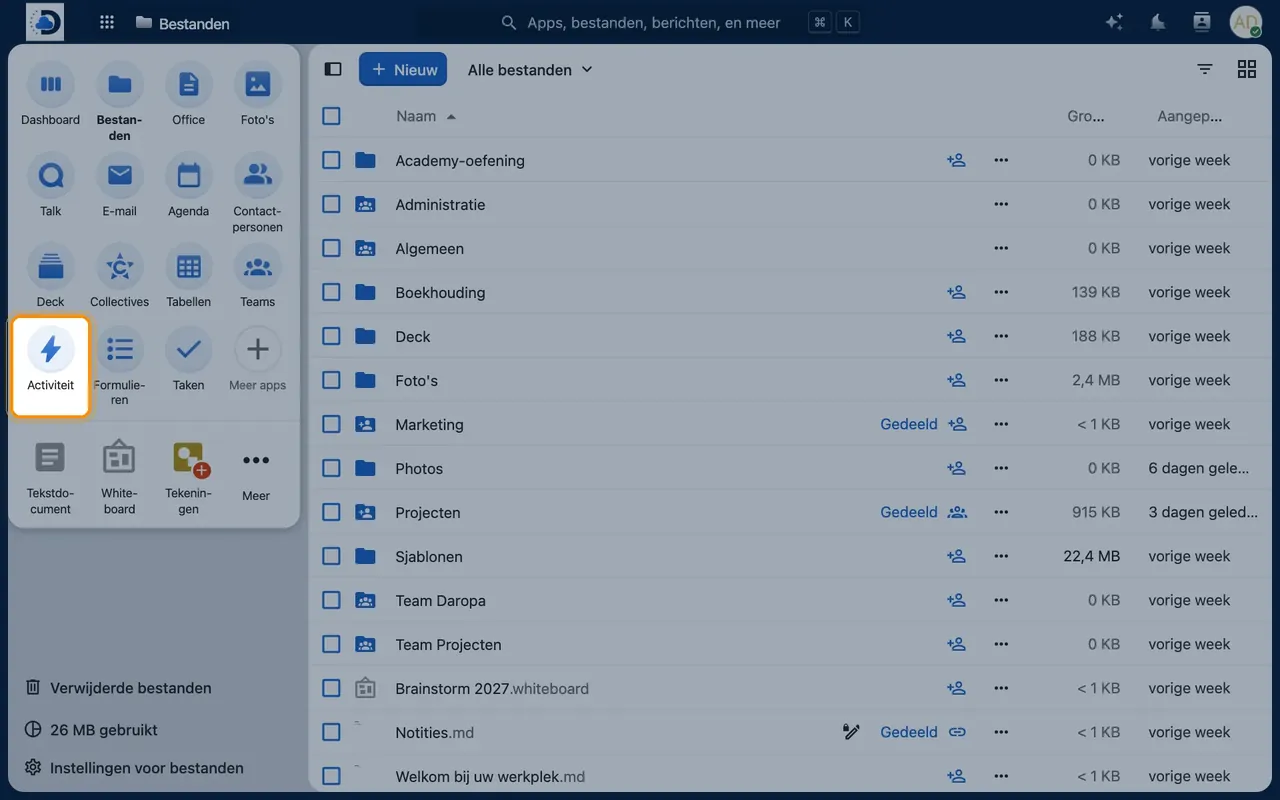1280x800 pixels.
Task: Open the Team Daropa folder
Action: tap(440, 600)
